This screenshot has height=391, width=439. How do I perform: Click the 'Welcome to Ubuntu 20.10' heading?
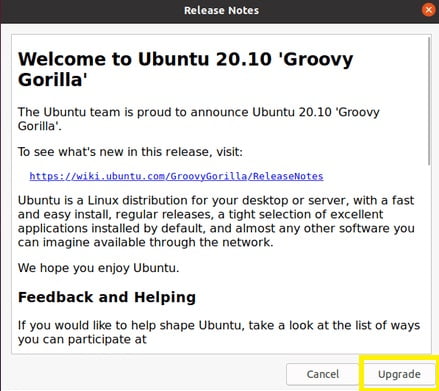click(x=185, y=69)
